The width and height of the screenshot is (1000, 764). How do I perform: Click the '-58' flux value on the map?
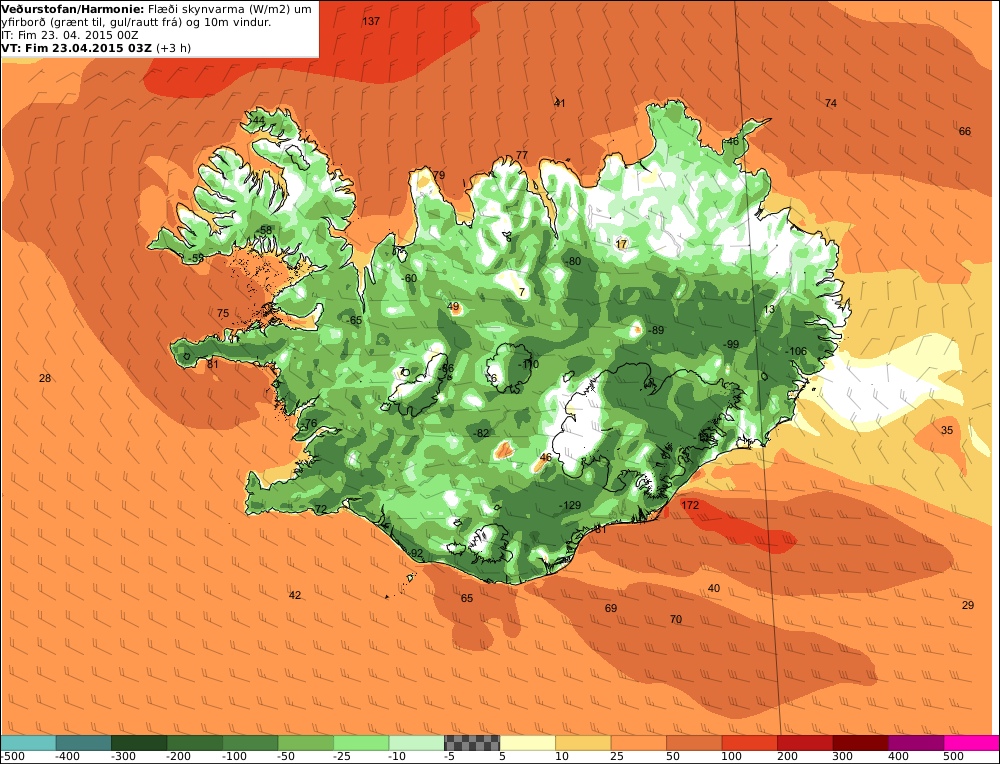(263, 230)
